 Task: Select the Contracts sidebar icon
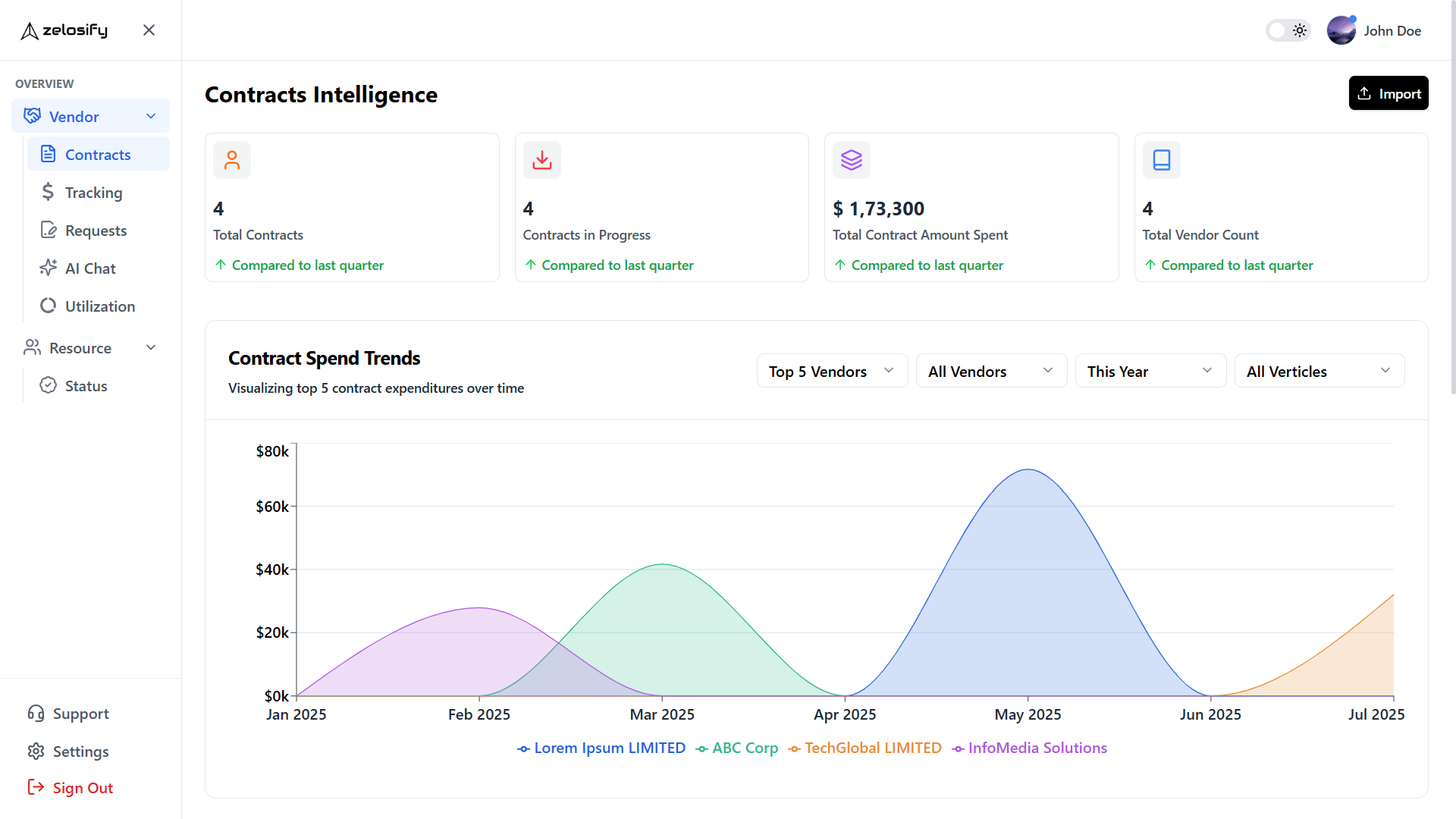(x=47, y=154)
